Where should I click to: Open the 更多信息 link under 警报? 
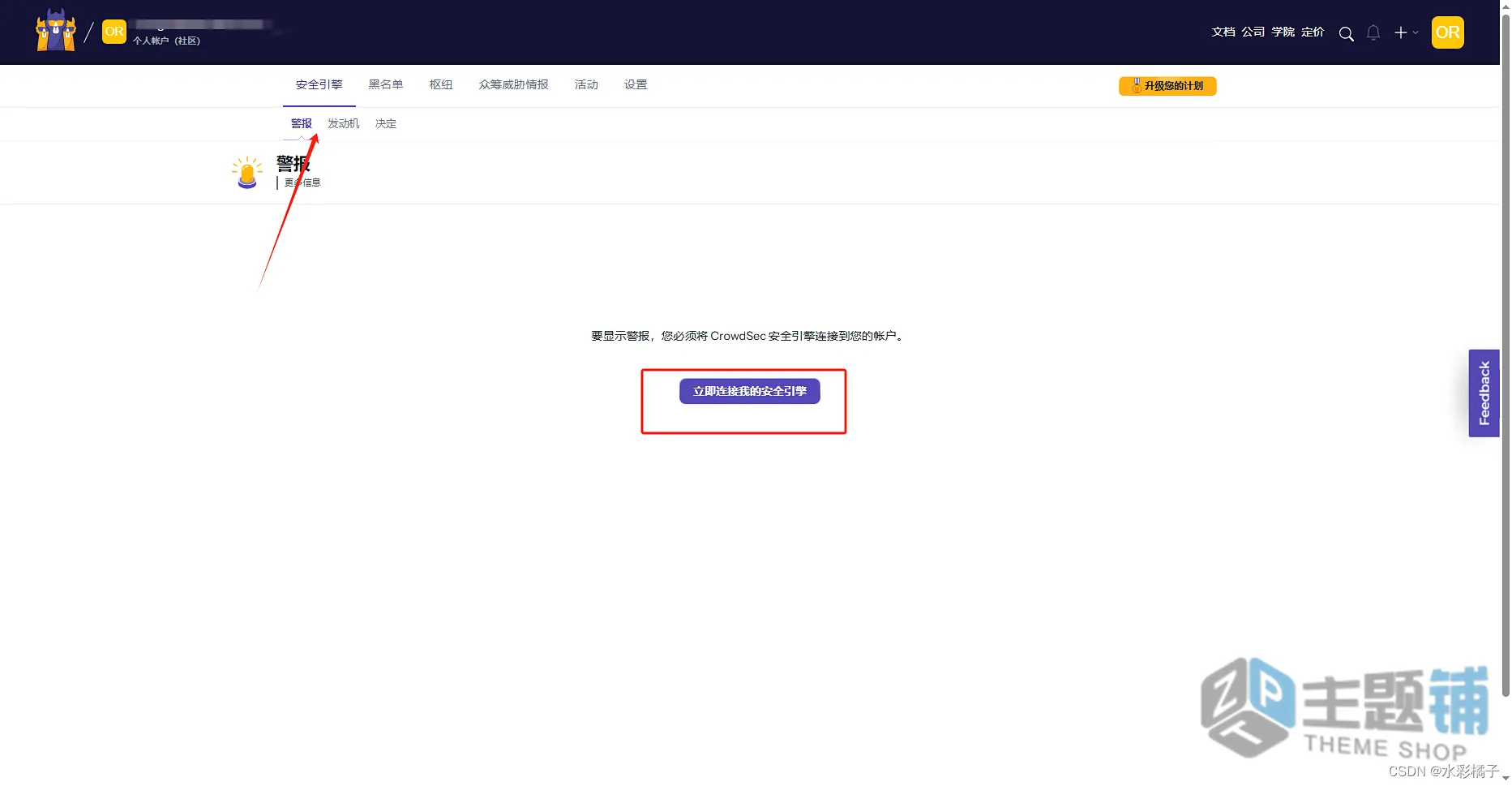coord(302,183)
